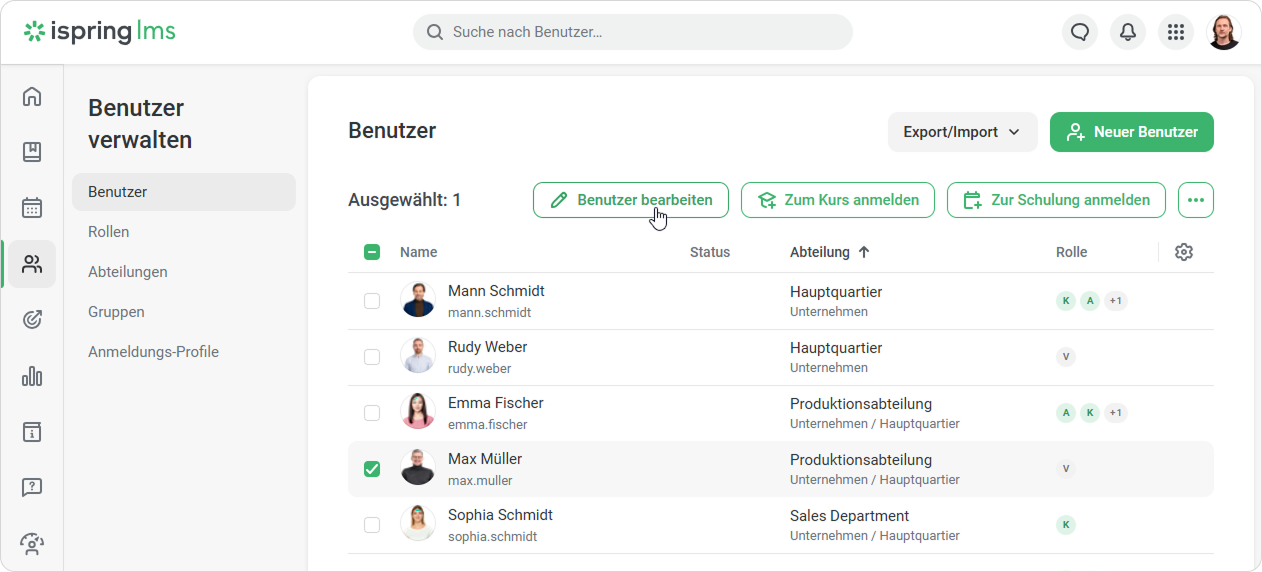Open the reports bar chart icon

click(x=32, y=376)
